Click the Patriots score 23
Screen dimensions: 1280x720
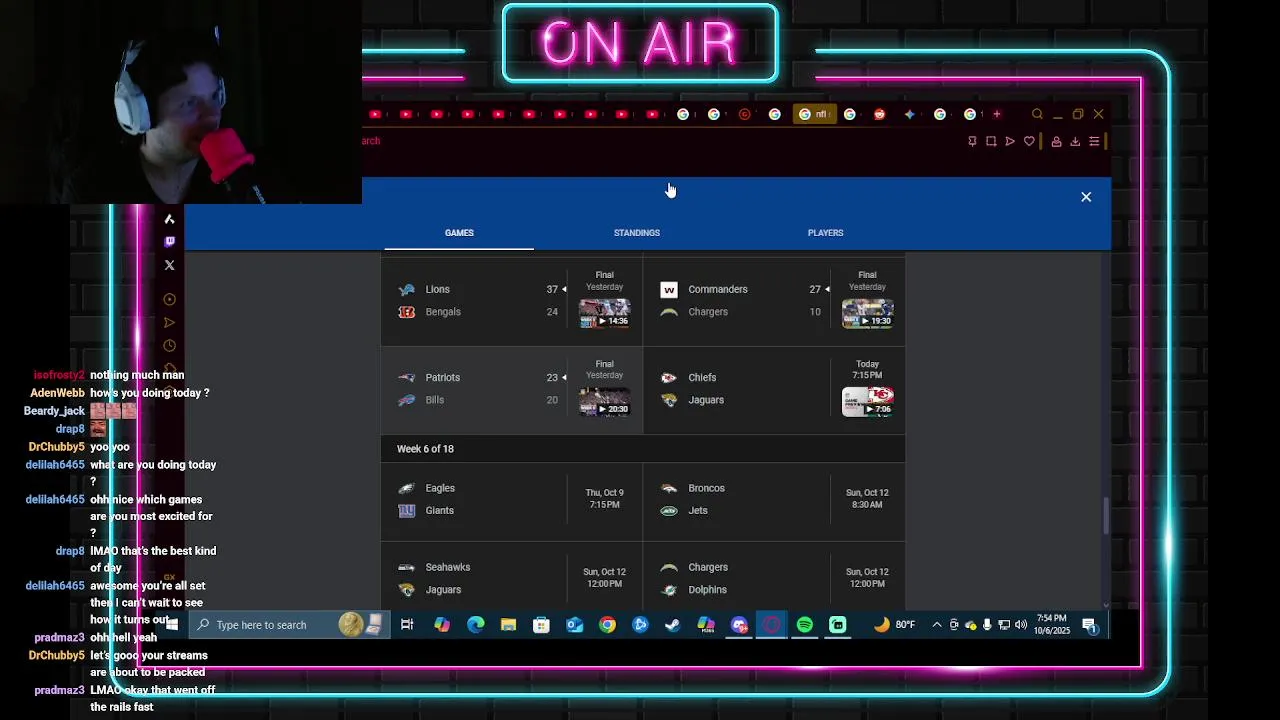click(x=552, y=377)
